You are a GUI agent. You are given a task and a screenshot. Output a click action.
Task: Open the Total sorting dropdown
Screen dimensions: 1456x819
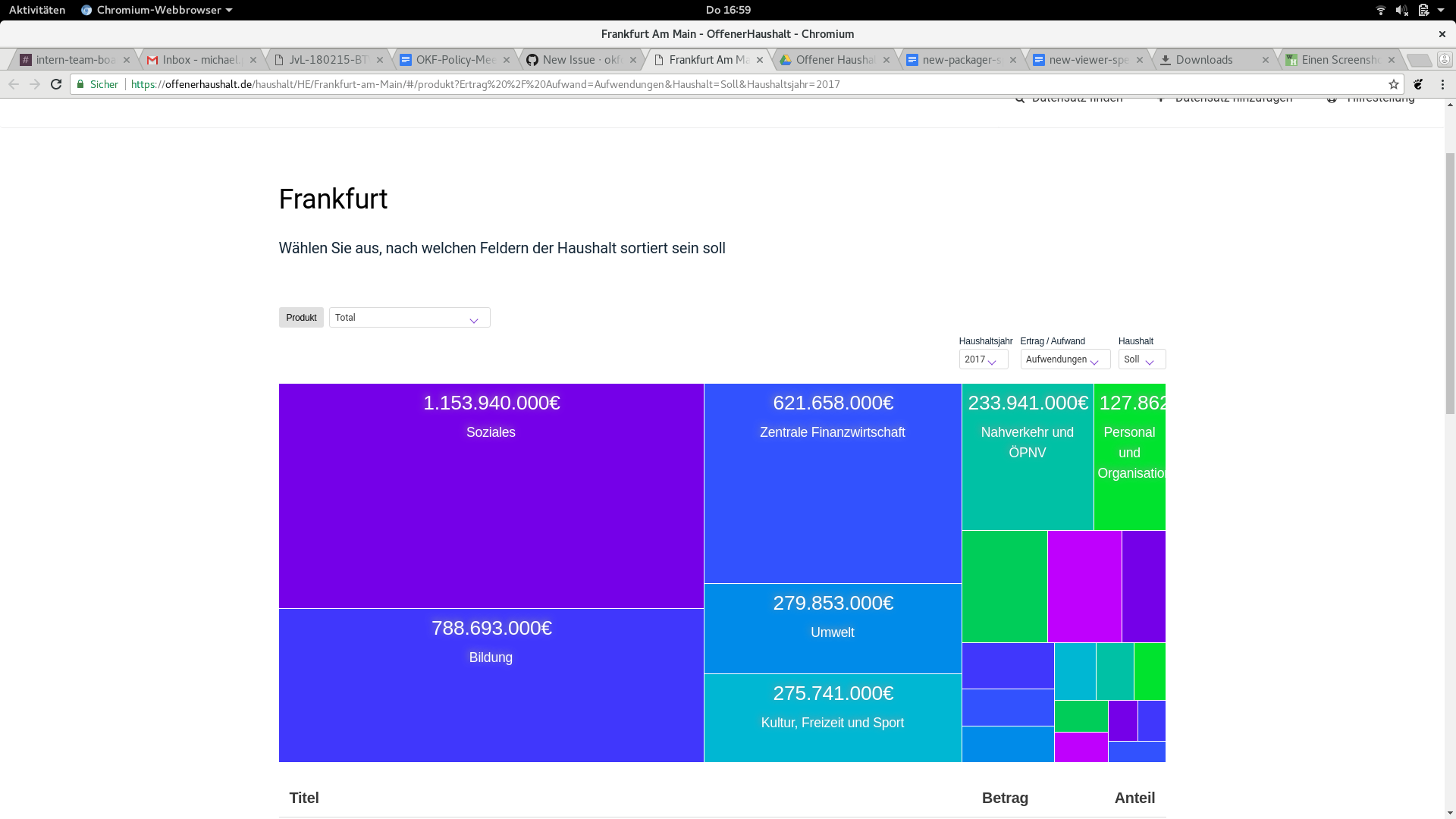[x=409, y=318]
